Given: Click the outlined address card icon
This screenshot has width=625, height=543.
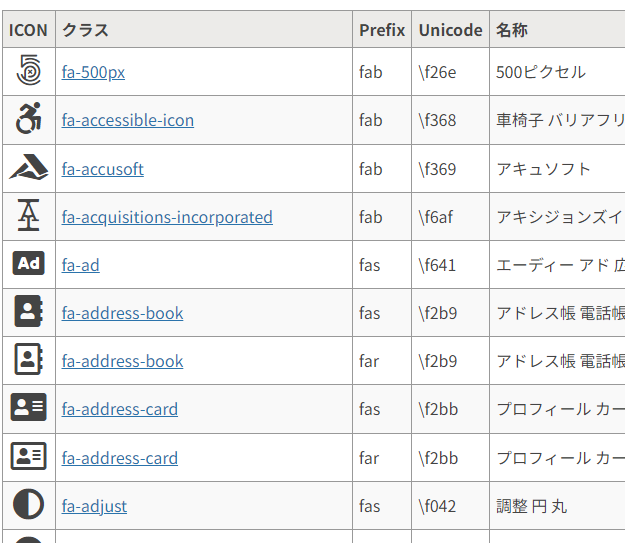Looking at the screenshot, I should pos(29,456).
